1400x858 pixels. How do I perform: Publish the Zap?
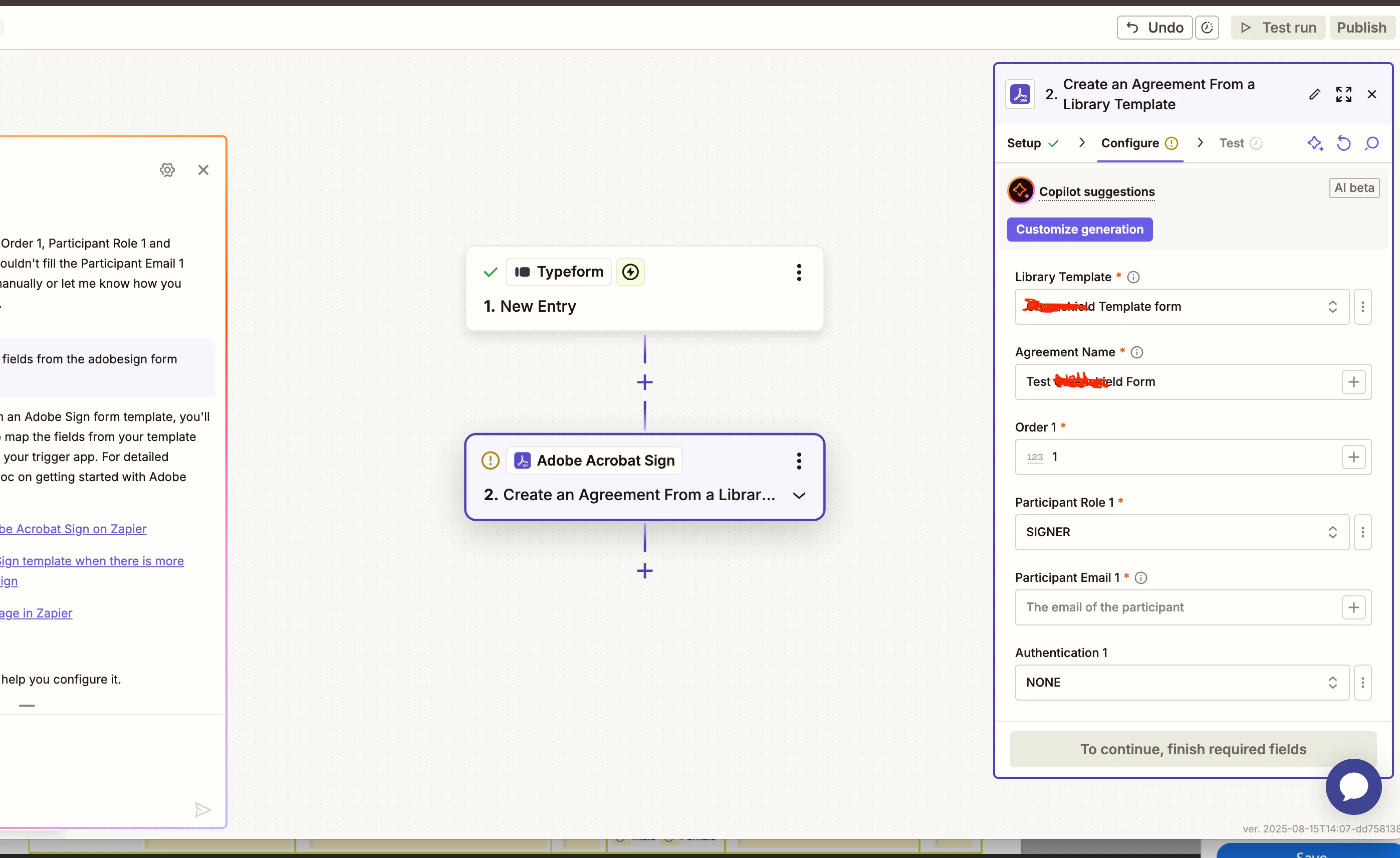(x=1361, y=27)
